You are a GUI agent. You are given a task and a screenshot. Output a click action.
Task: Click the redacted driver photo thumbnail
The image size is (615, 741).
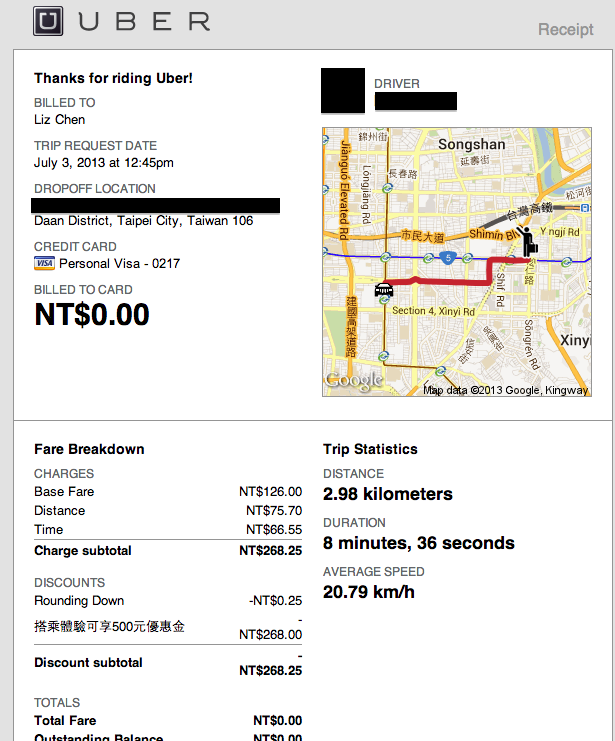(343, 91)
